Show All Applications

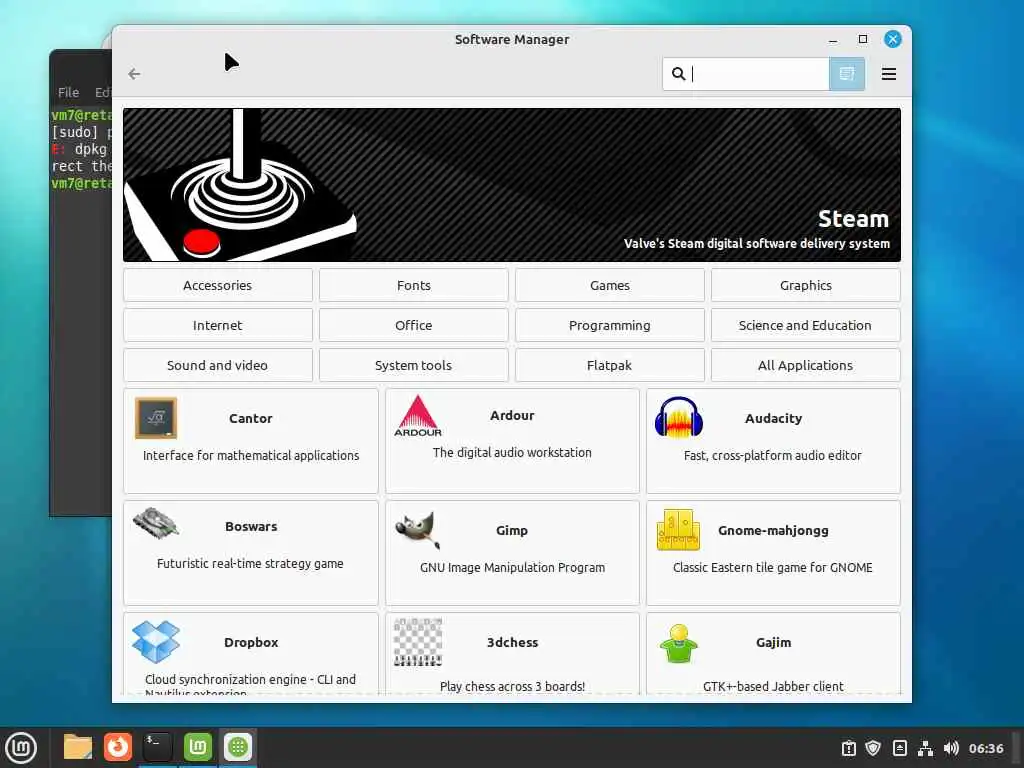pos(805,365)
